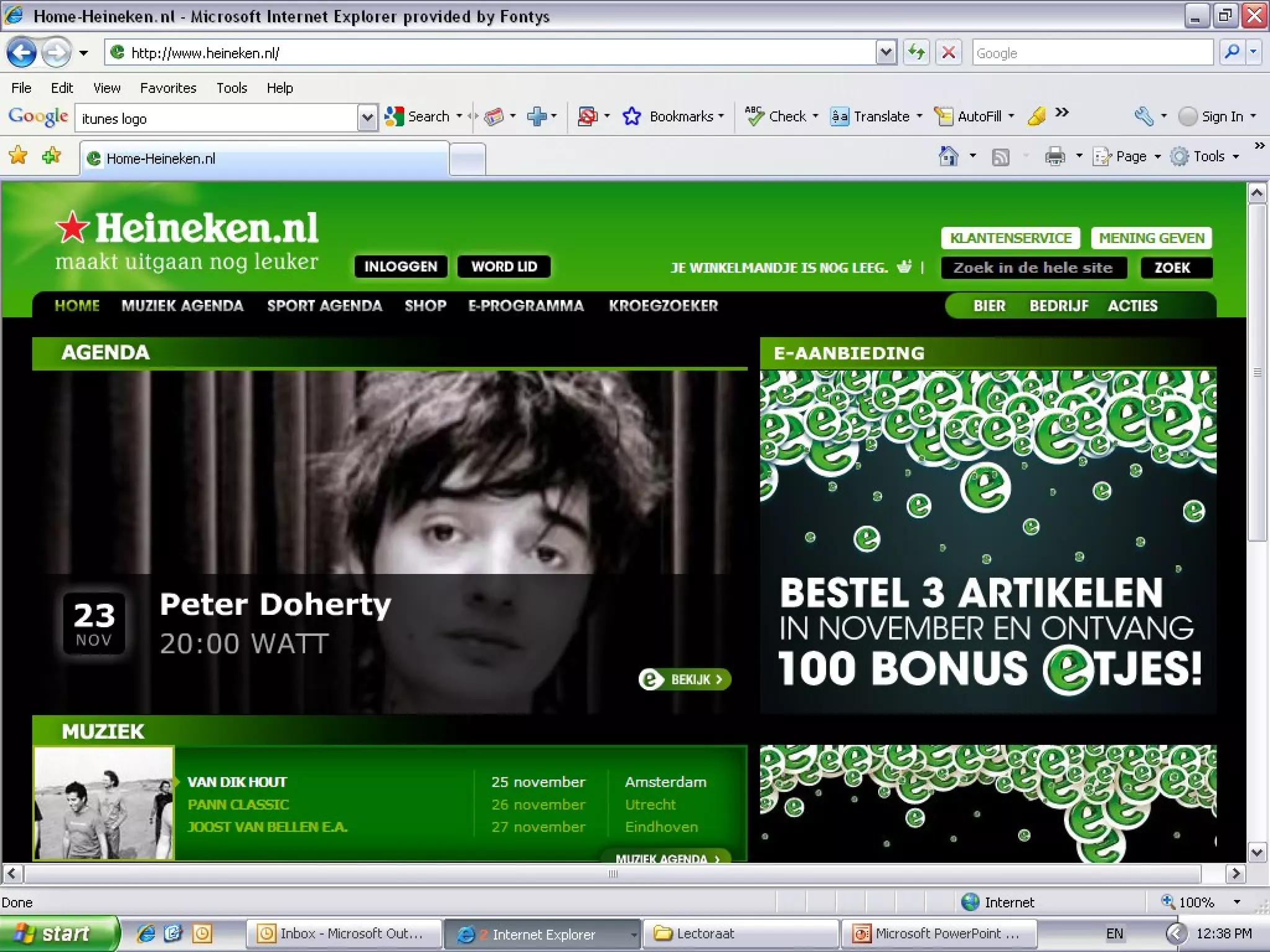This screenshot has width=1270, height=952.
Task: Click the red Stop loading icon
Action: tap(948, 53)
